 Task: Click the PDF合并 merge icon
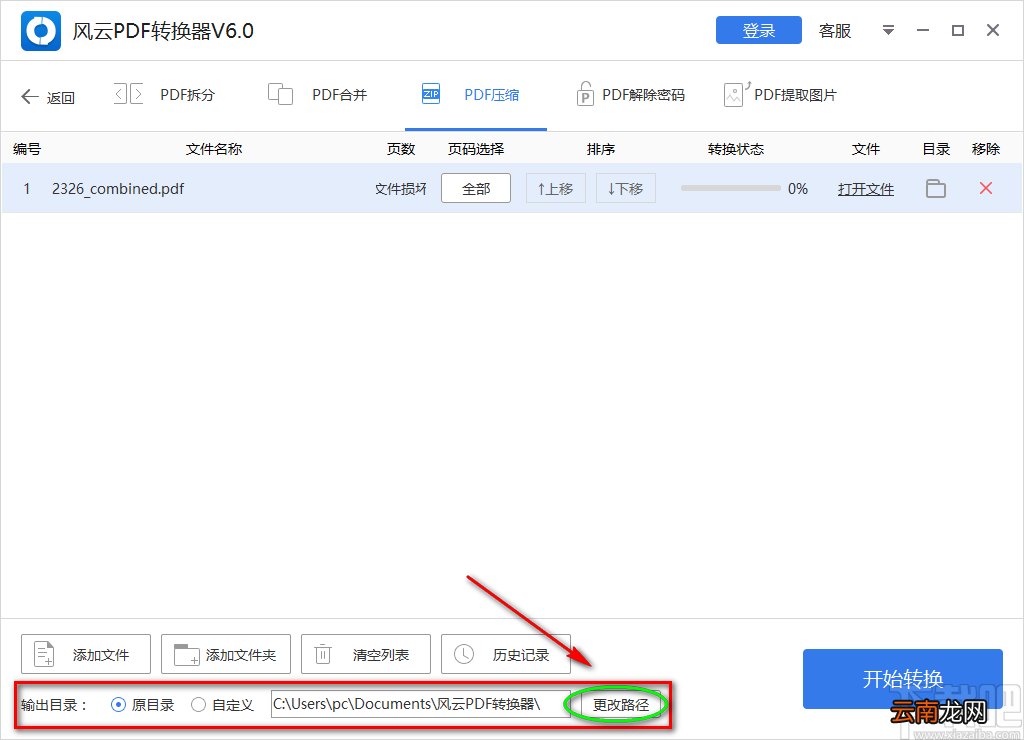[280, 94]
